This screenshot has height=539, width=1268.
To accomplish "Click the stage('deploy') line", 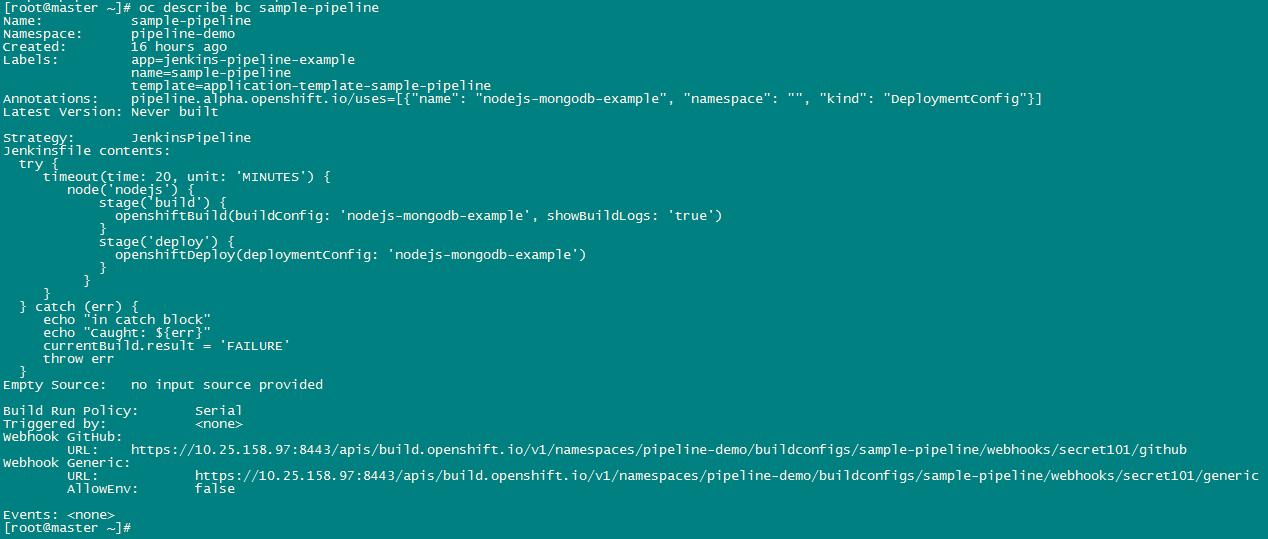I will coord(166,241).
